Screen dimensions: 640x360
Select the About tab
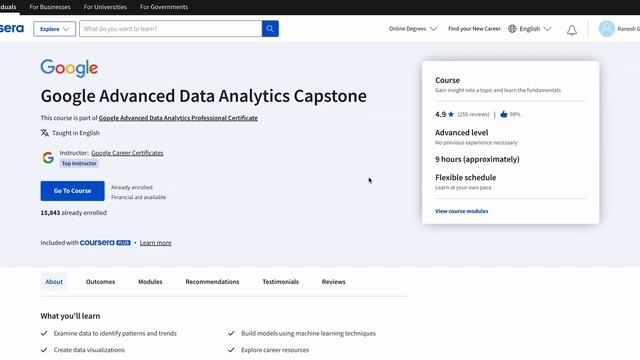[54, 282]
